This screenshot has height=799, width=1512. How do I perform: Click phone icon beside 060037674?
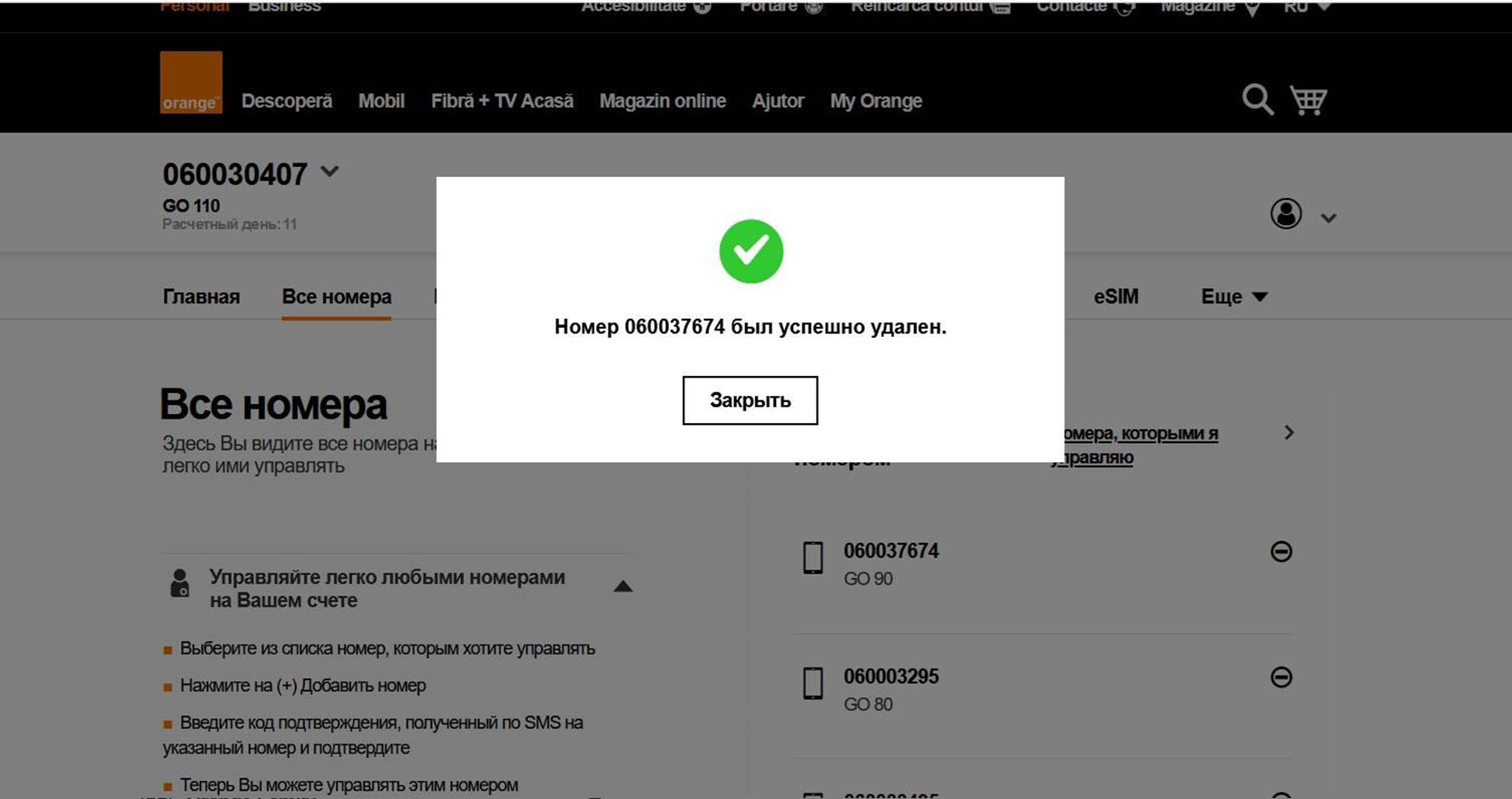click(813, 557)
